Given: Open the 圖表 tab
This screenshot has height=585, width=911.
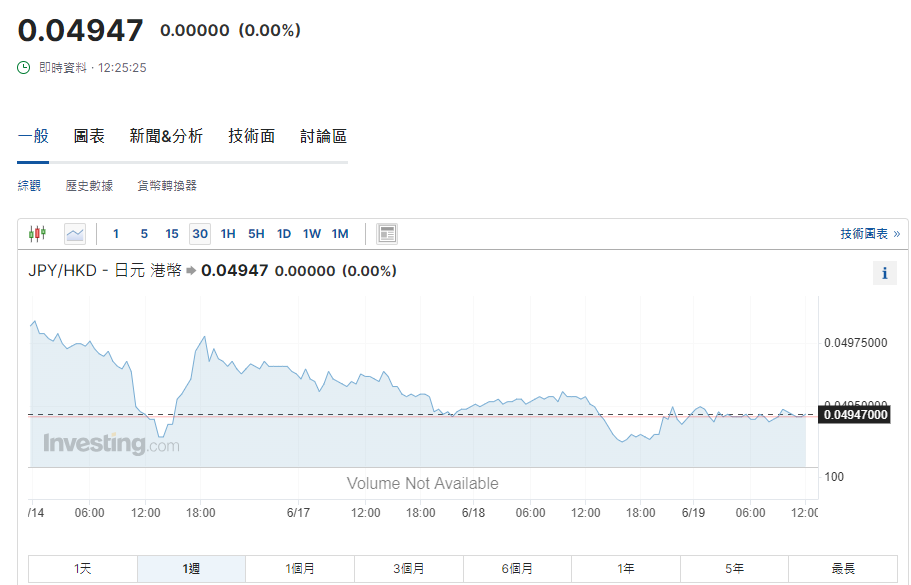Looking at the screenshot, I should coord(89,136).
